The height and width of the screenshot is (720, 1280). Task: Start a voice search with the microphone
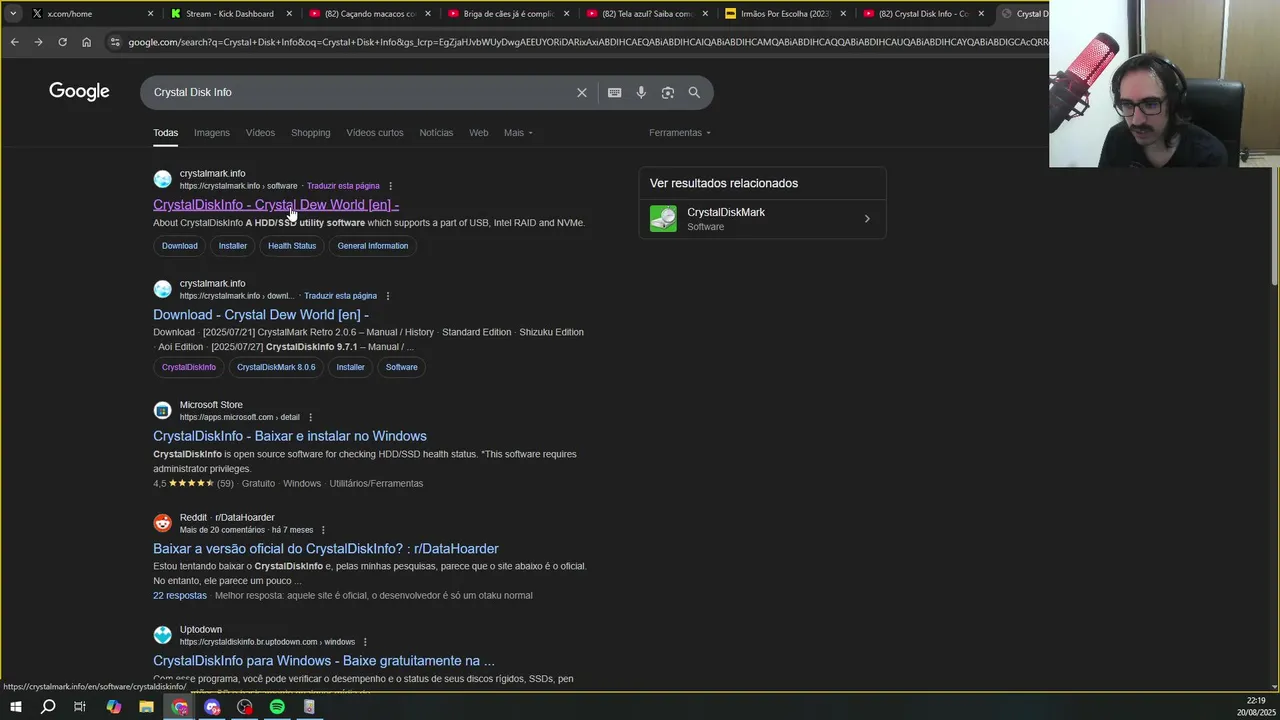click(641, 92)
